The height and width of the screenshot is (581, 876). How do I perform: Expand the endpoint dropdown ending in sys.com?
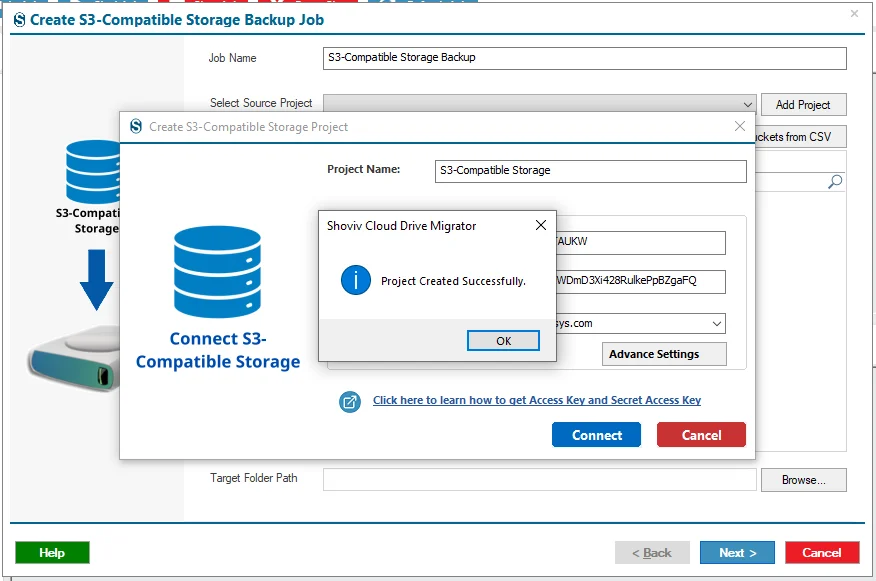[x=717, y=323]
